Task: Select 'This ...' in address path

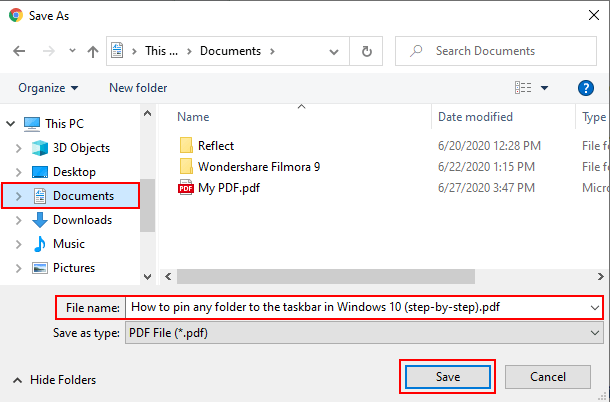Action: click(x=161, y=51)
